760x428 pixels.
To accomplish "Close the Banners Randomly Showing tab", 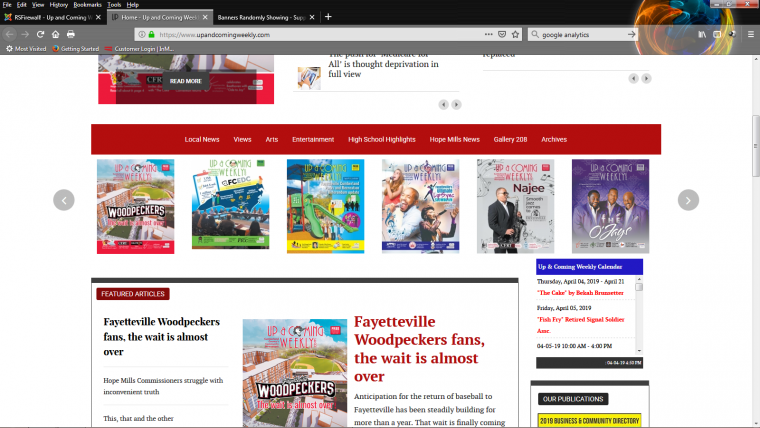I will (312, 17).
